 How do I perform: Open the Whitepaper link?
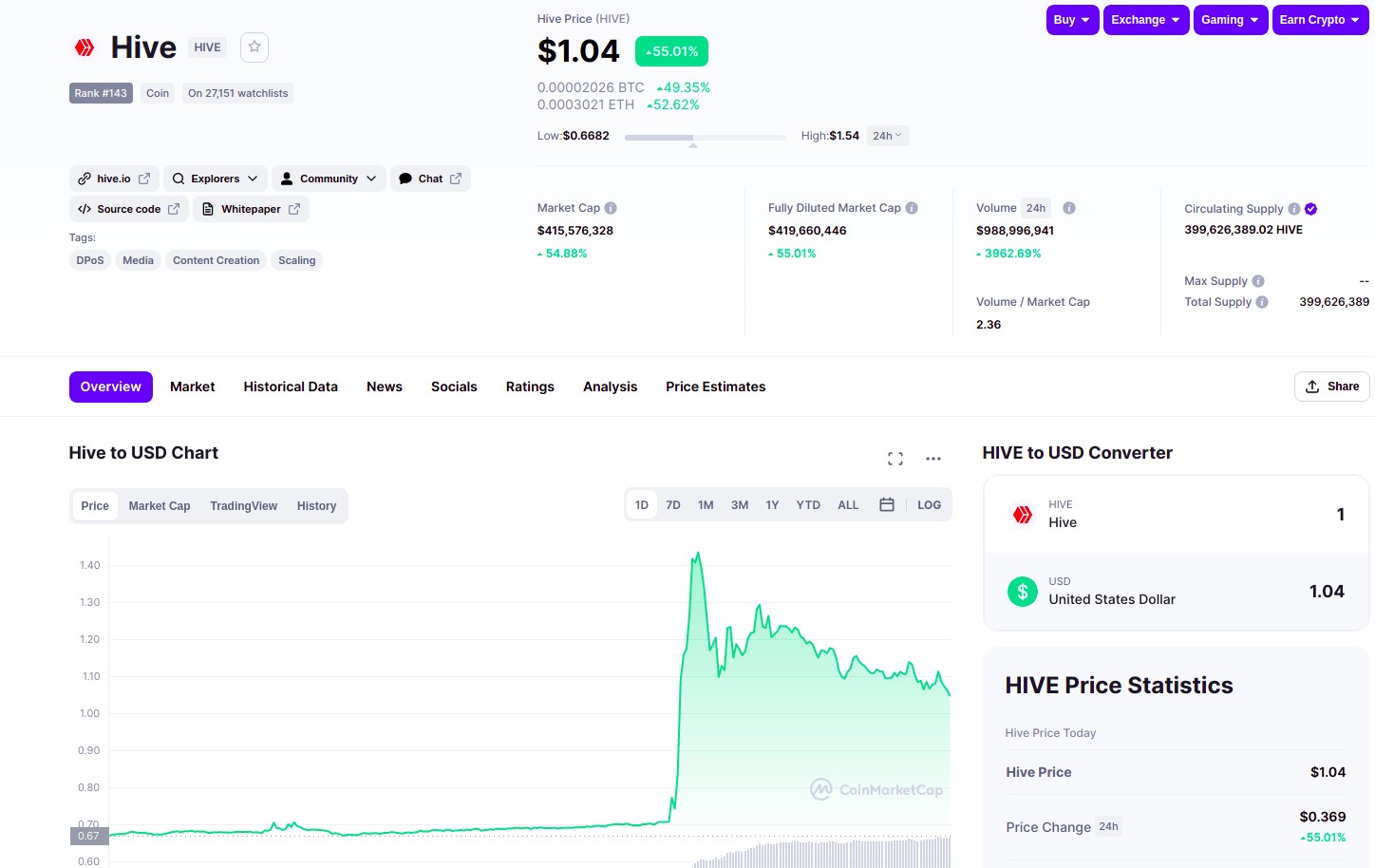(251, 209)
